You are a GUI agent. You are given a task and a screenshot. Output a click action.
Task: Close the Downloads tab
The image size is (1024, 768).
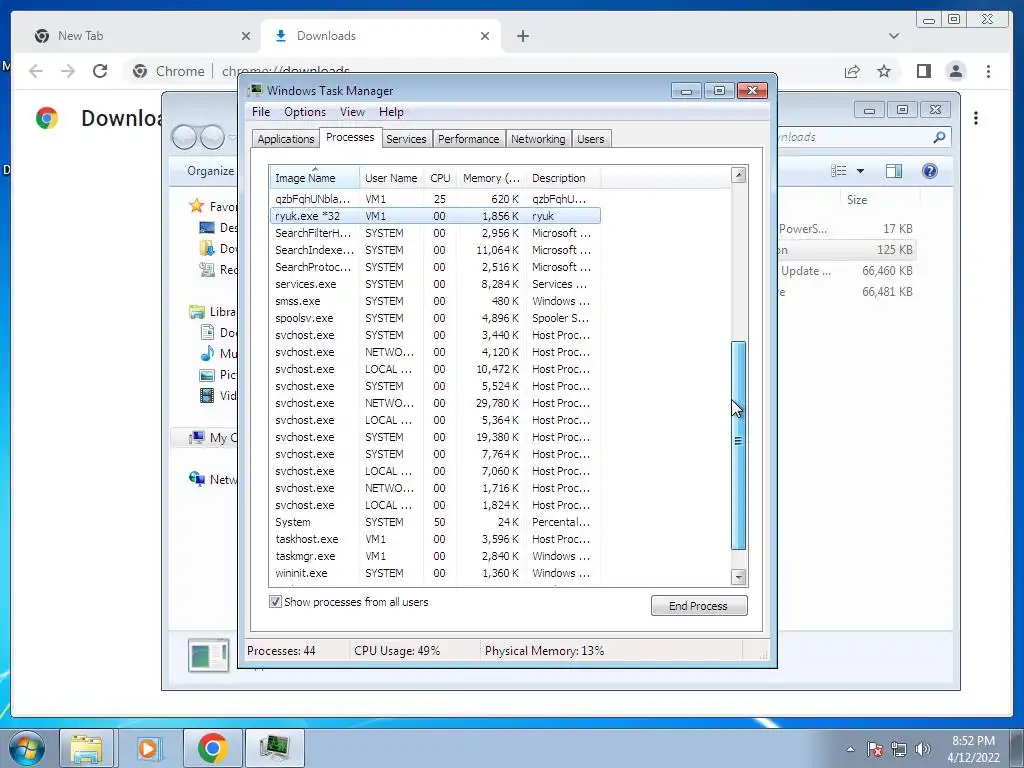(x=485, y=36)
